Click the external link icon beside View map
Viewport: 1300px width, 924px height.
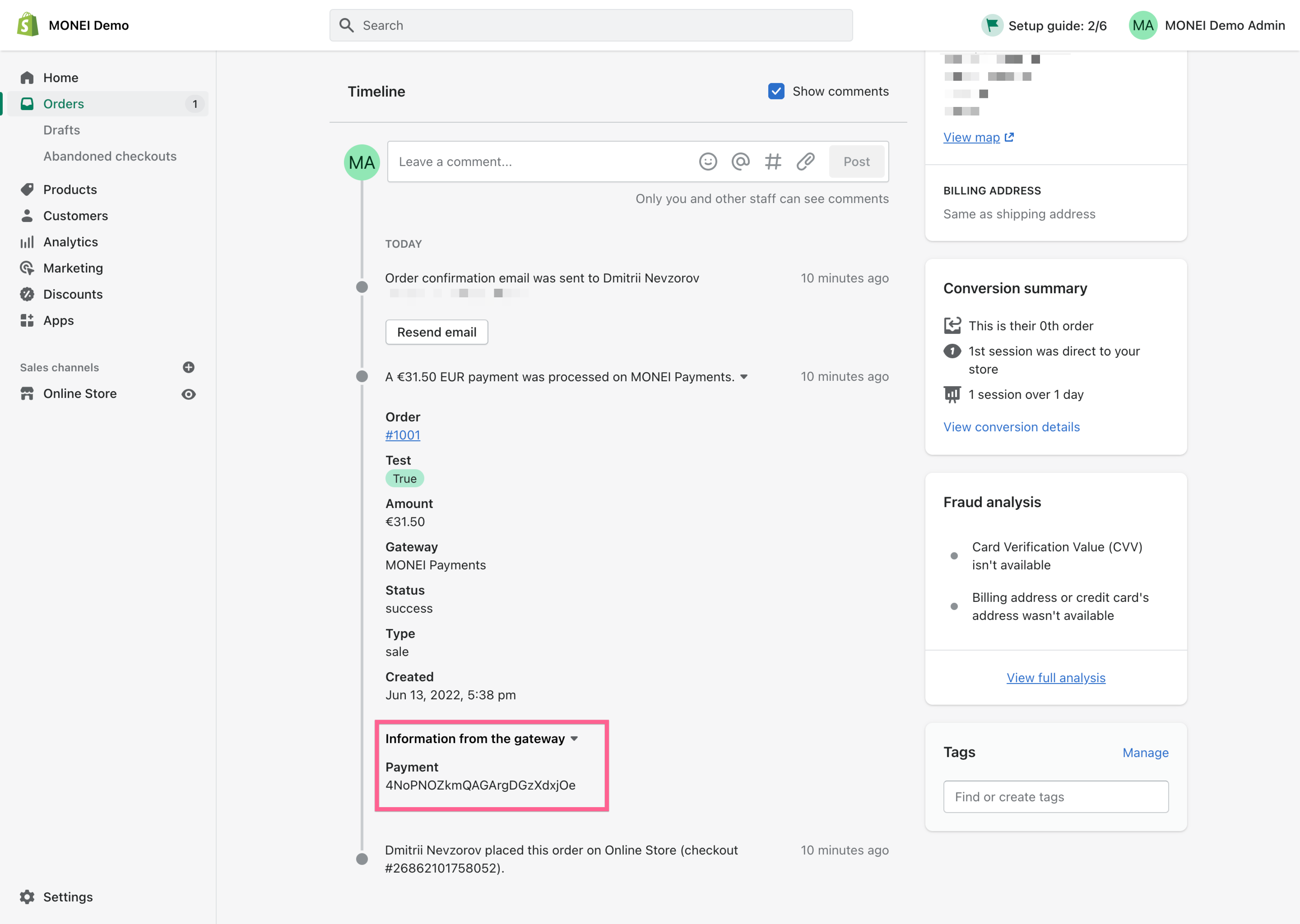point(1009,137)
